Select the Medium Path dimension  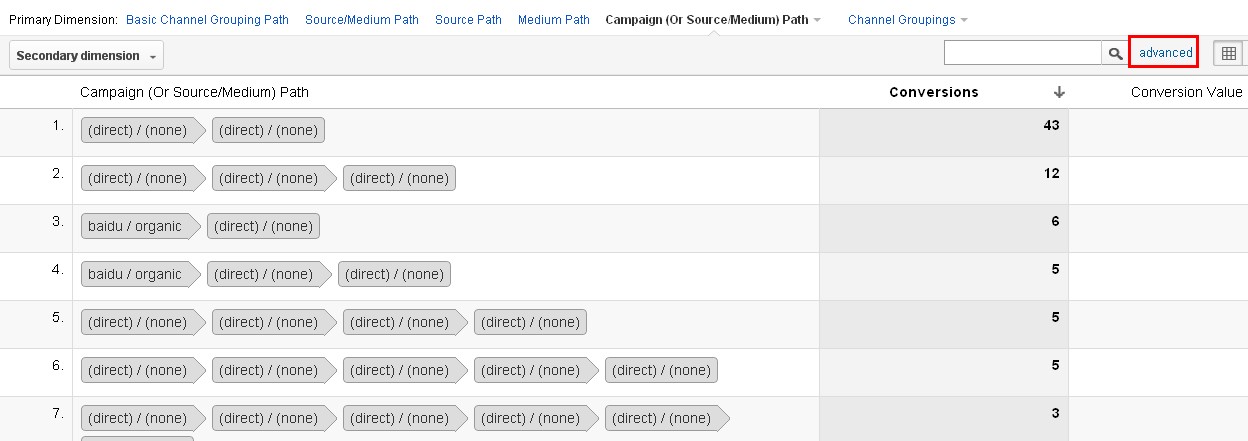554,20
